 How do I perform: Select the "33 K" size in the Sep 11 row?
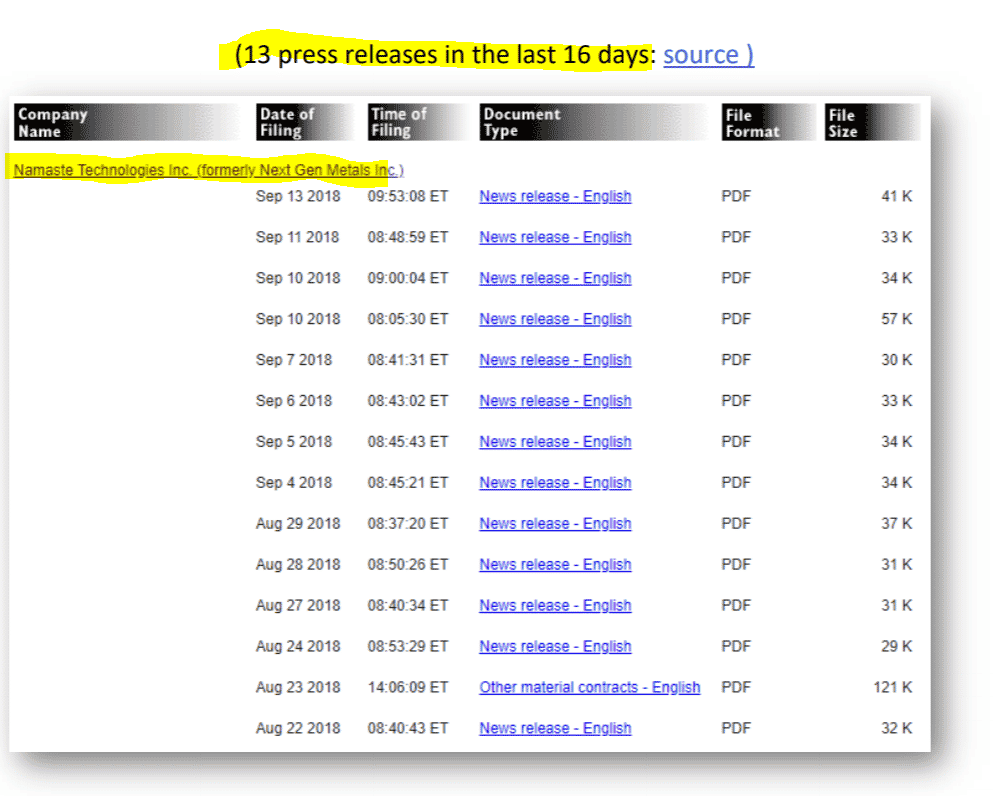pyautogui.click(x=897, y=237)
